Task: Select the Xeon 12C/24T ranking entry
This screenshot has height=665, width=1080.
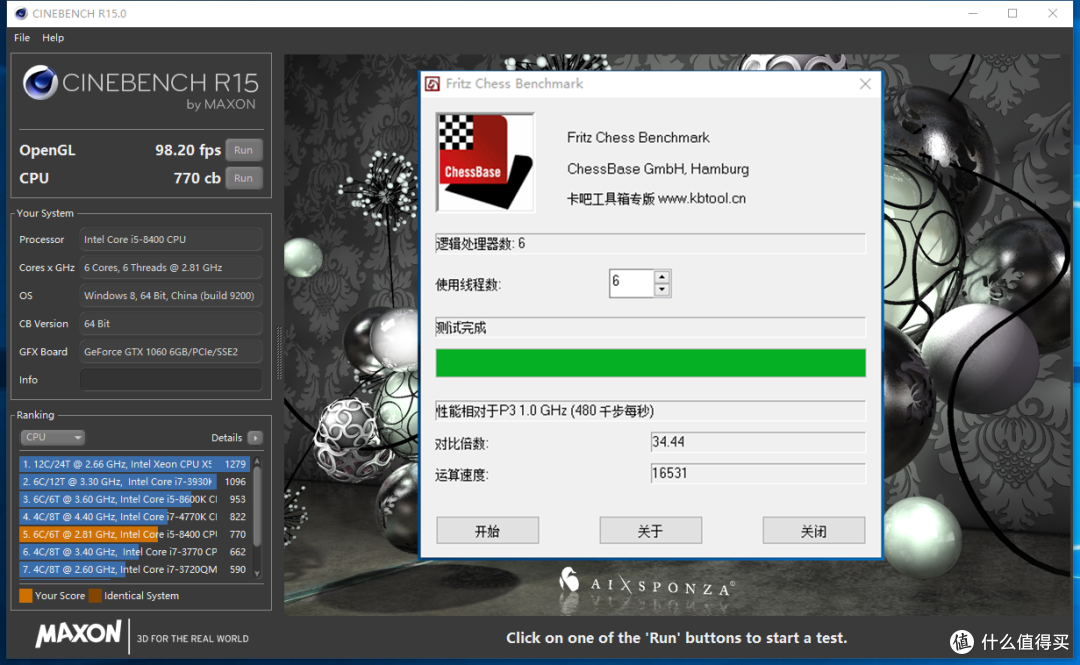Action: [134, 464]
